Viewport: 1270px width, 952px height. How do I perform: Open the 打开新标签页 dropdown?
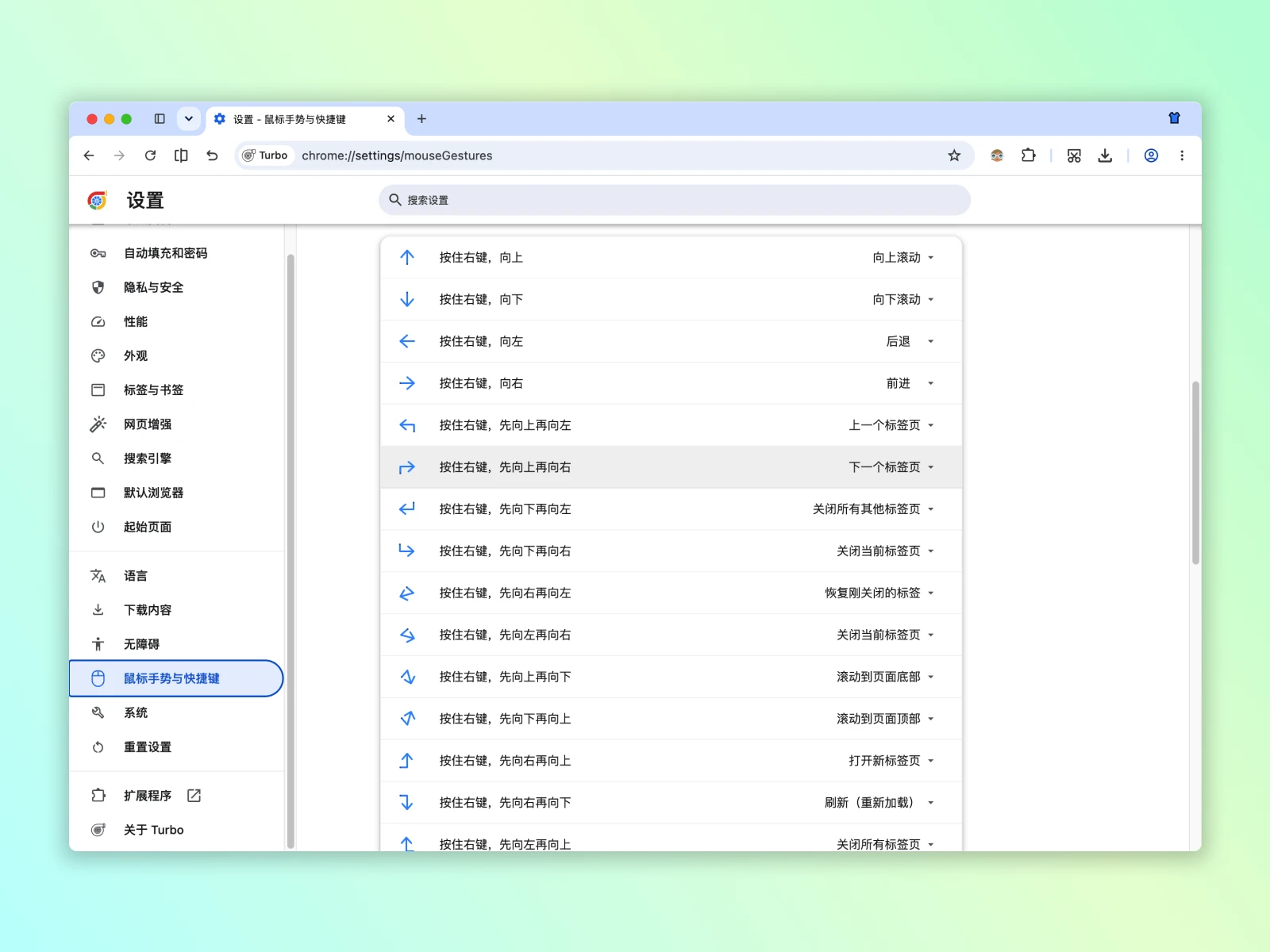point(891,761)
